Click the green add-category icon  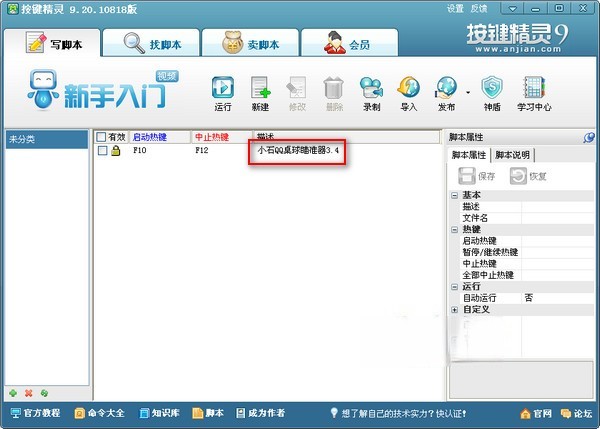pyautogui.click(x=13, y=393)
